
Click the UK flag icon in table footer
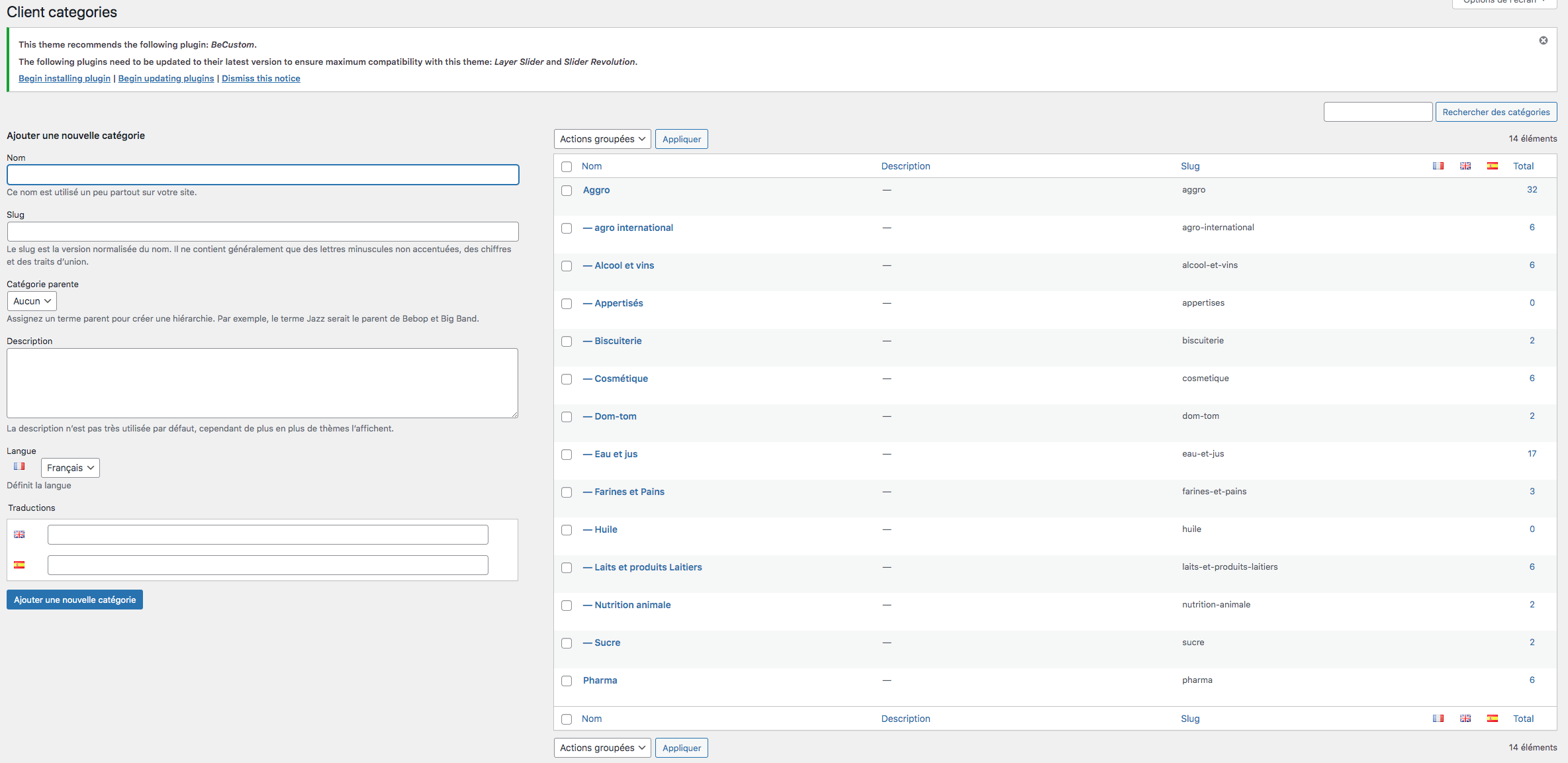click(1465, 719)
